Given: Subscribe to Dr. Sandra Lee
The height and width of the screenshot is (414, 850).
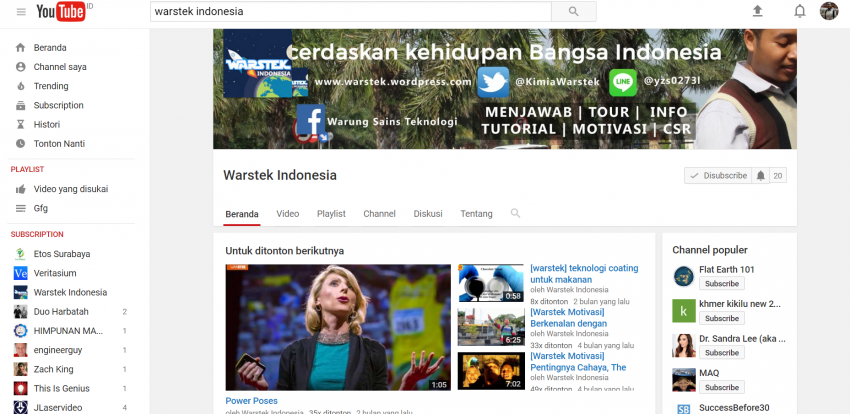Looking at the screenshot, I should 722,353.
